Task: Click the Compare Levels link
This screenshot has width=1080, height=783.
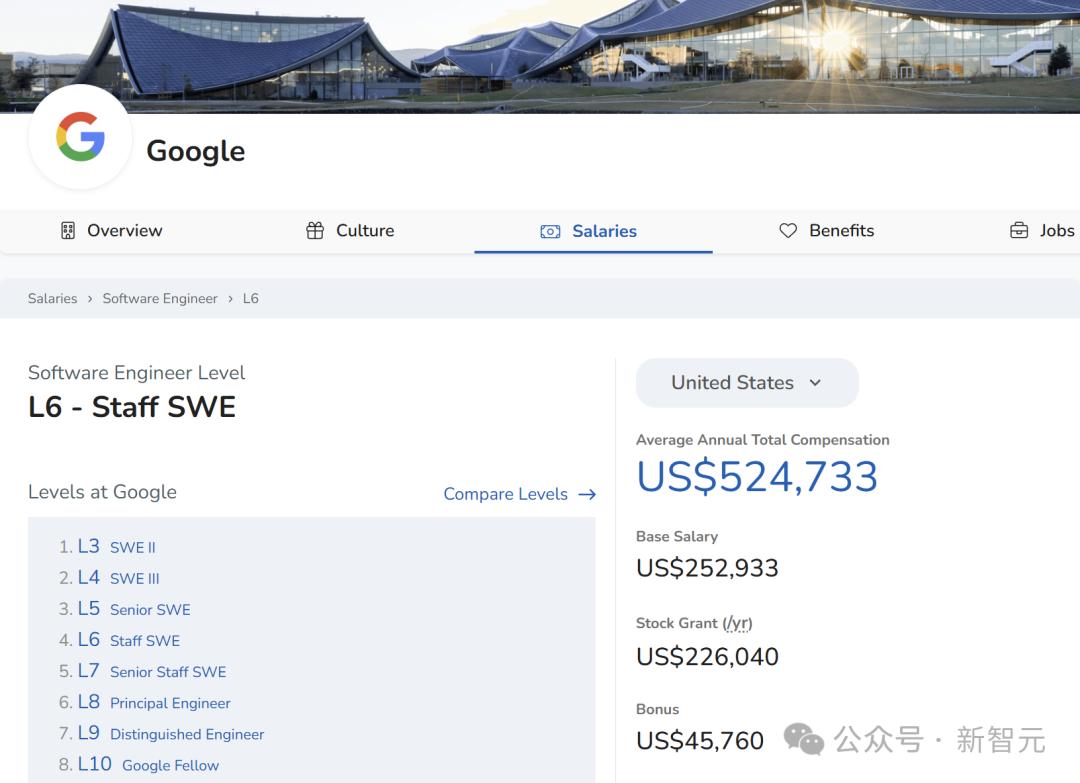Action: [506, 494]
